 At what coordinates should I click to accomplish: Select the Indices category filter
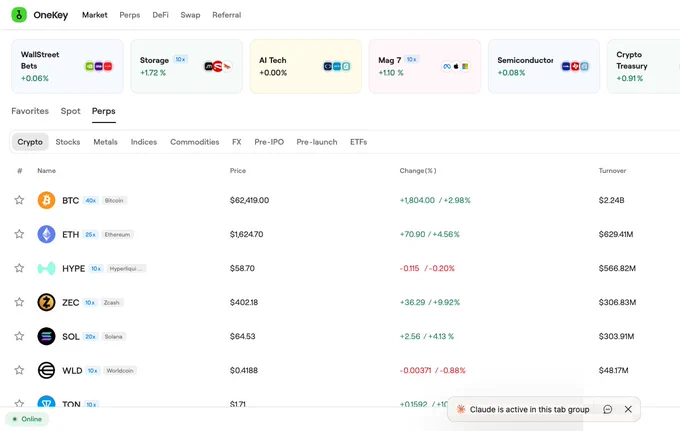(x=144, y=142)
